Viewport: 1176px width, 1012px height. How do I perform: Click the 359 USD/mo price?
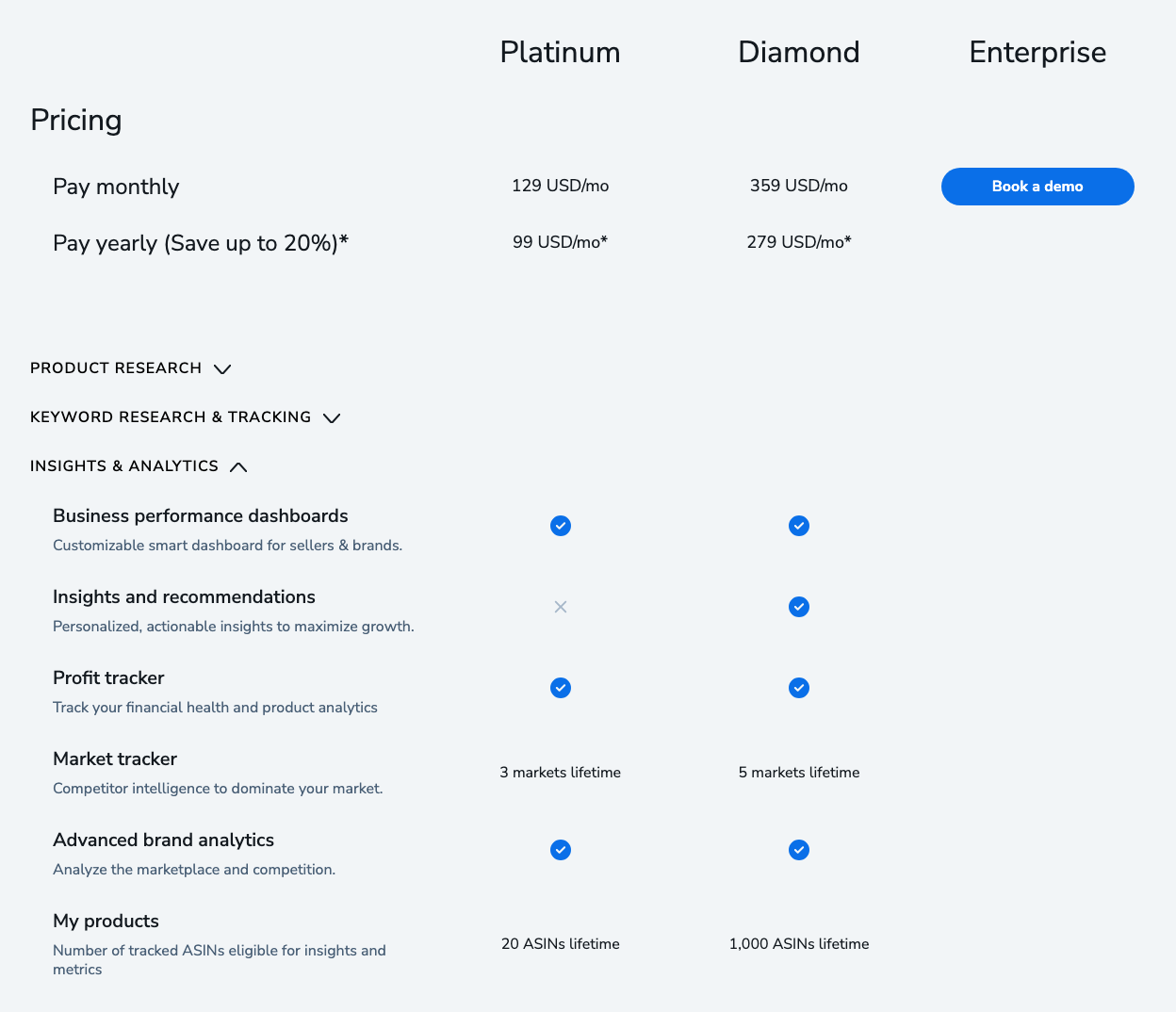tap(799, 186)
